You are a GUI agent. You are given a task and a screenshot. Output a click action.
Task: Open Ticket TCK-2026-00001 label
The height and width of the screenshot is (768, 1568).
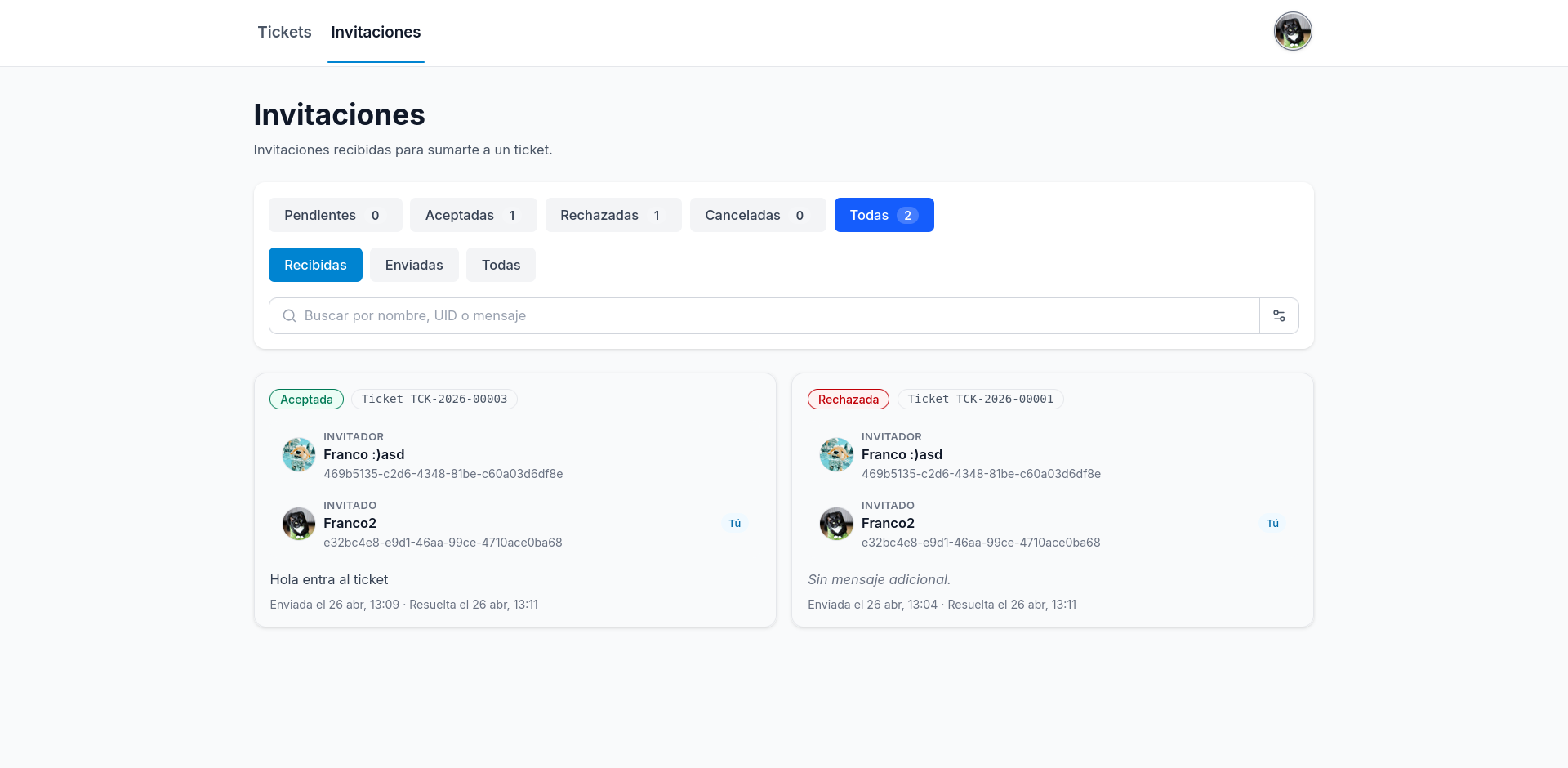pos(980,399)
